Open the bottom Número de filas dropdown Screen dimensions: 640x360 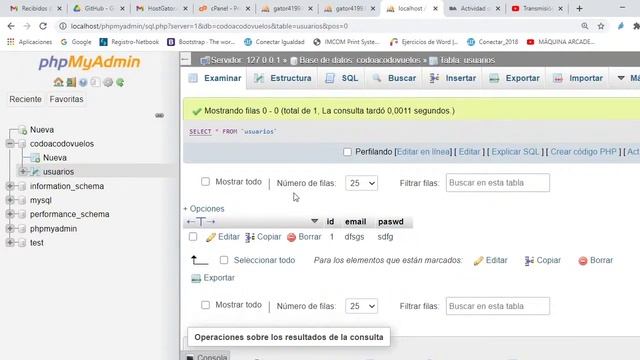[x=361, y=306]
